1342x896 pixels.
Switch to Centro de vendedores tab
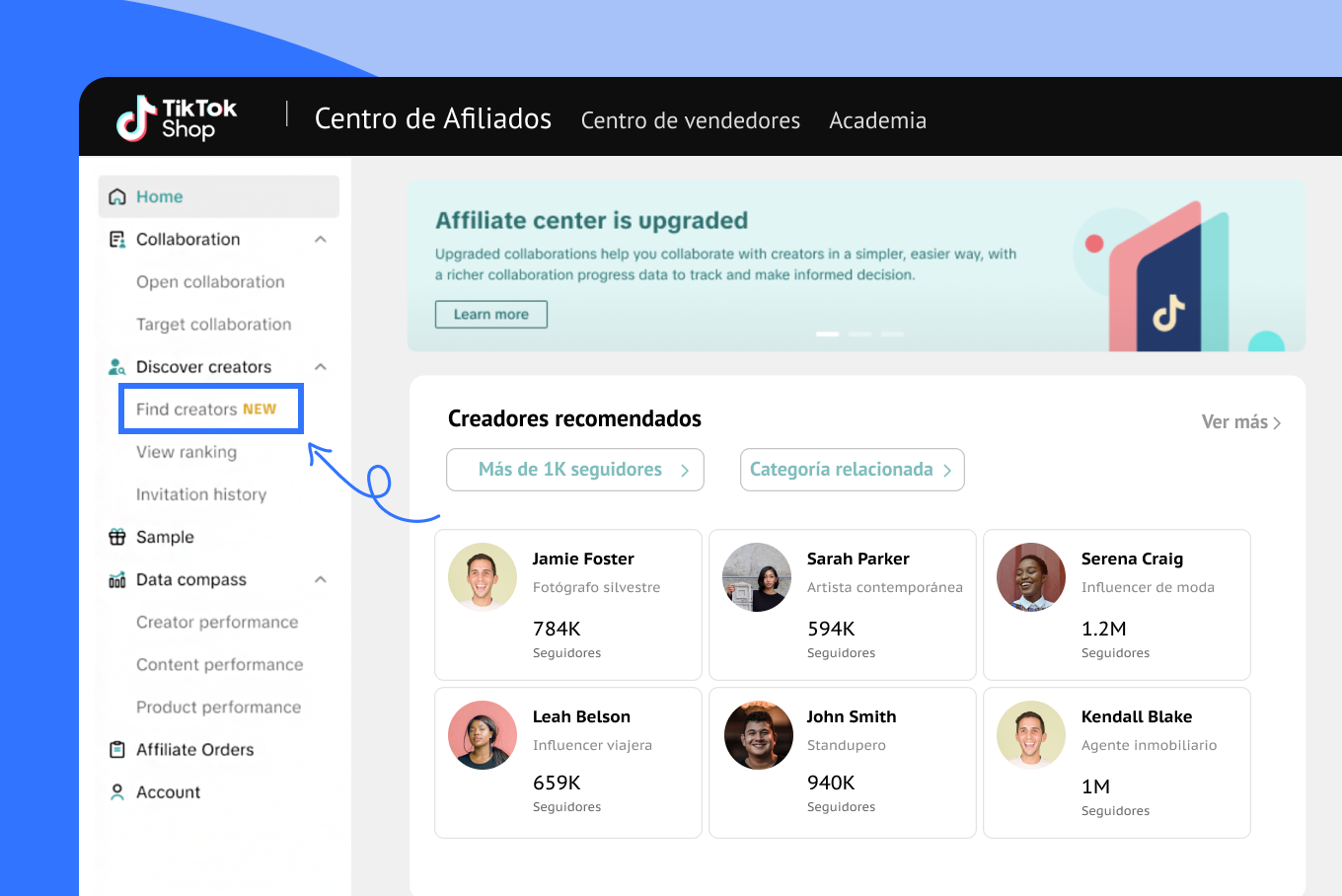(x=690, y=120)
